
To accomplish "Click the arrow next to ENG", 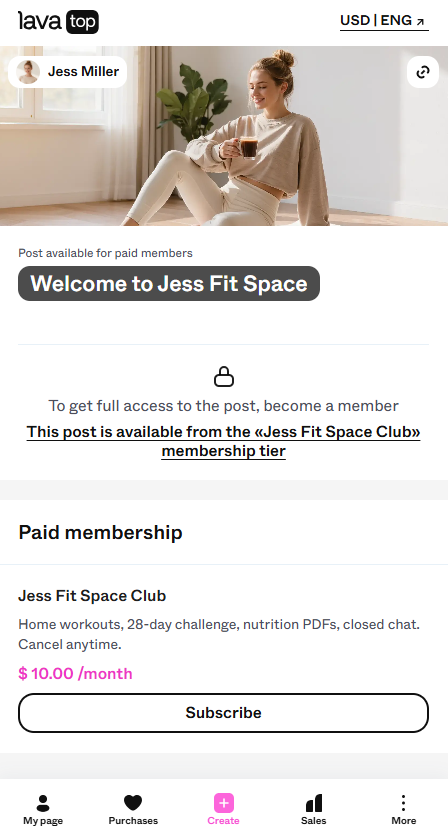I will click(x=421, y=22).
